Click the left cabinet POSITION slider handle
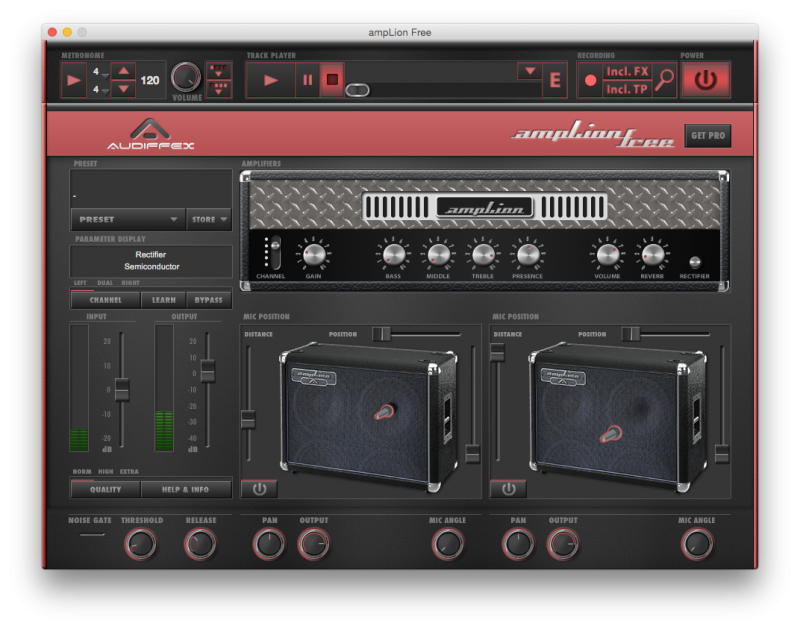This screenshot has height=629, width=800. [x=381, y=334]
